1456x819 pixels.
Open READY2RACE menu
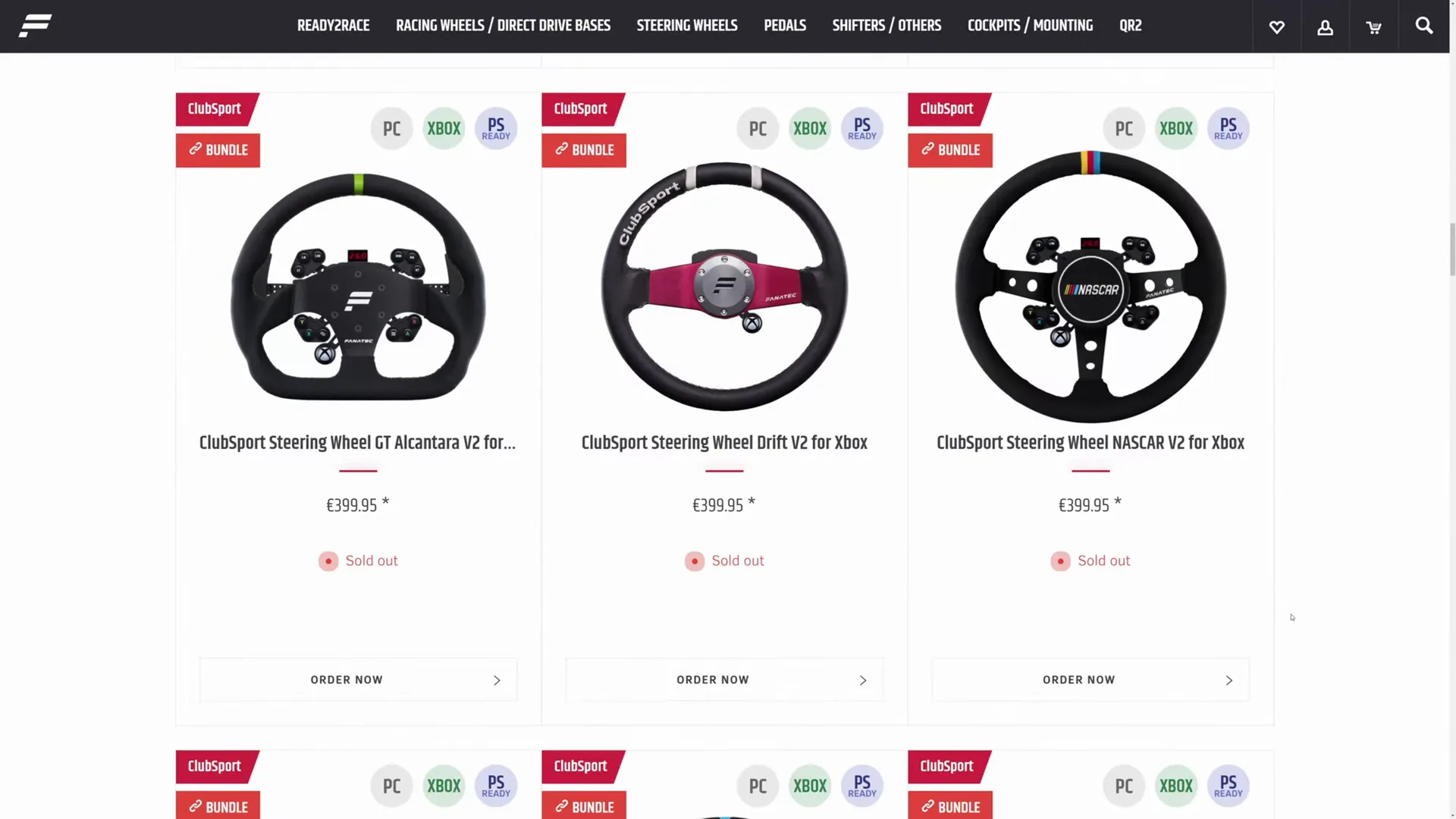click(x=333, y=26)
